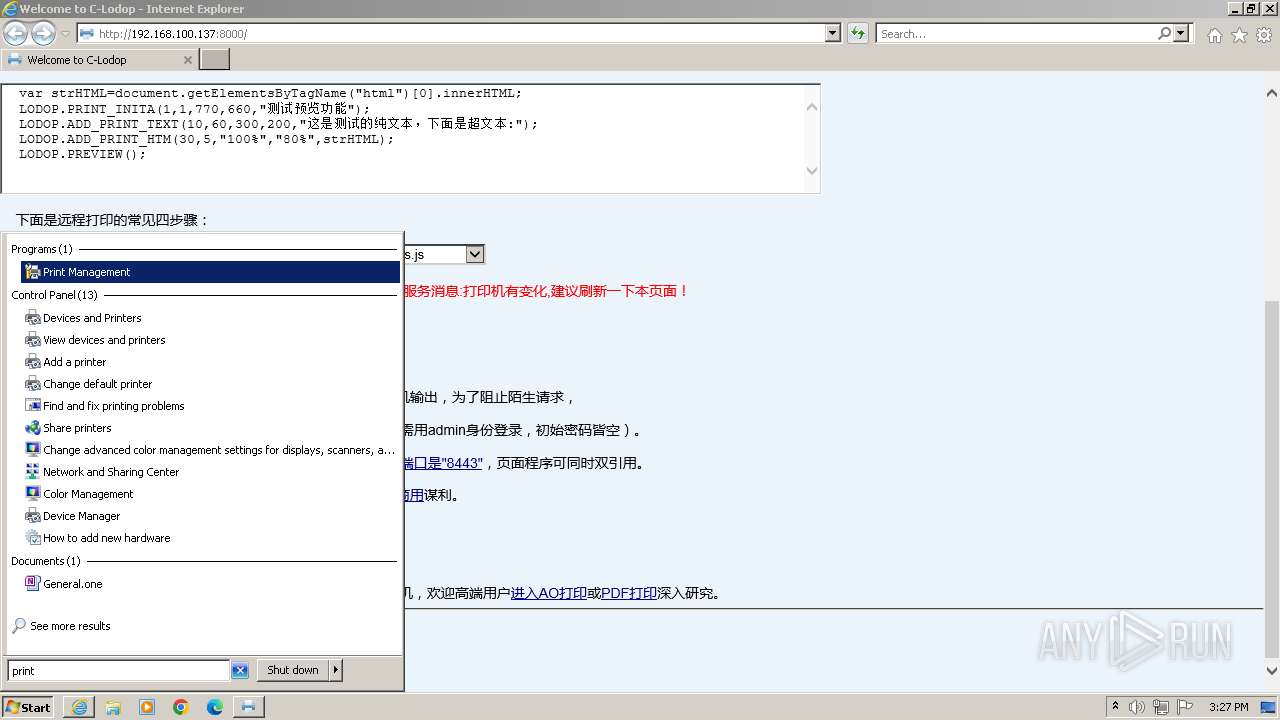The height and width of the screenshot is (720, 1280).
Task: Open Google Chrome from taskbar
Action: point(181,707)
